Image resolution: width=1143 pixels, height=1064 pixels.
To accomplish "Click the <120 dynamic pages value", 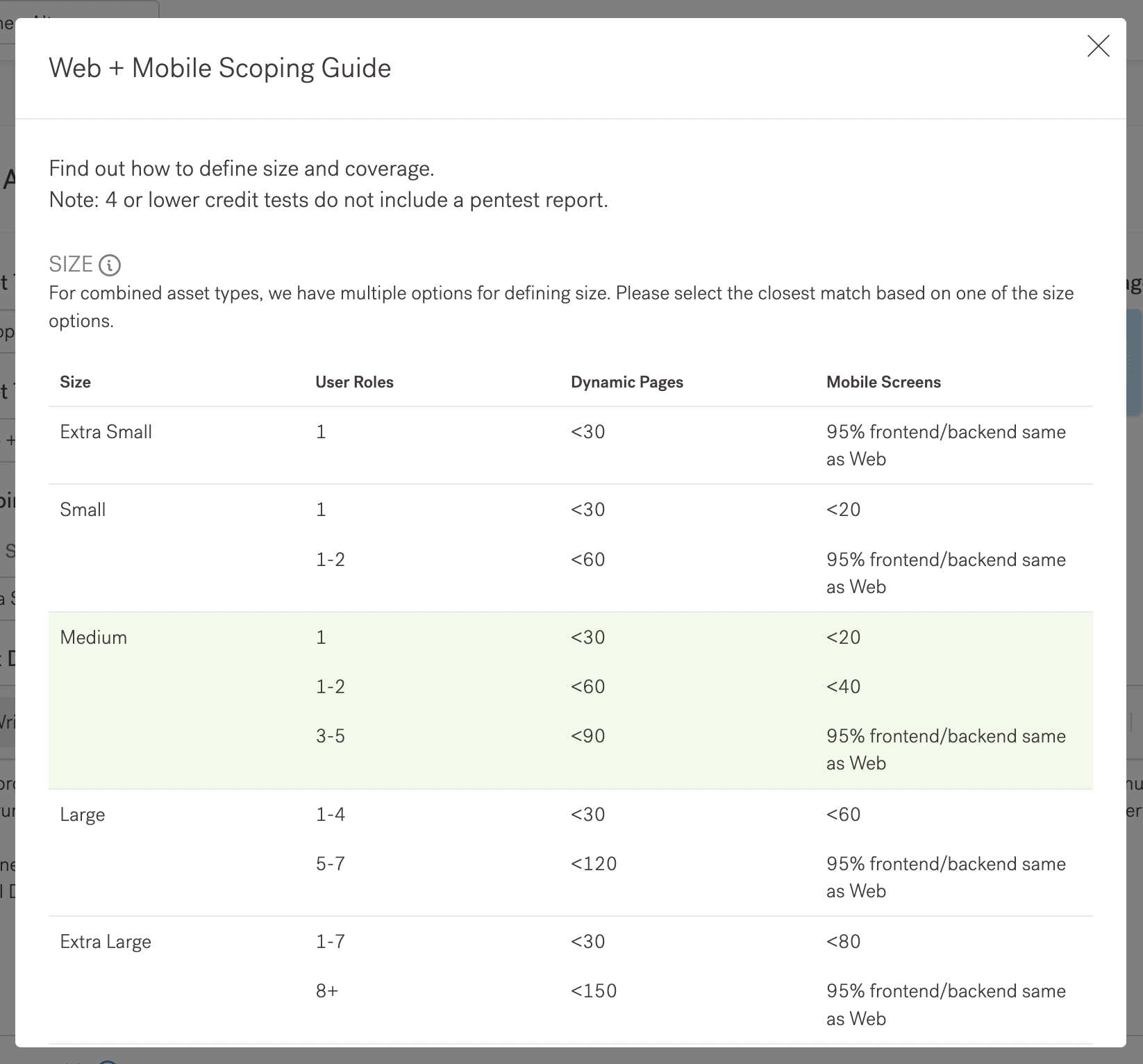I will 594,864.
